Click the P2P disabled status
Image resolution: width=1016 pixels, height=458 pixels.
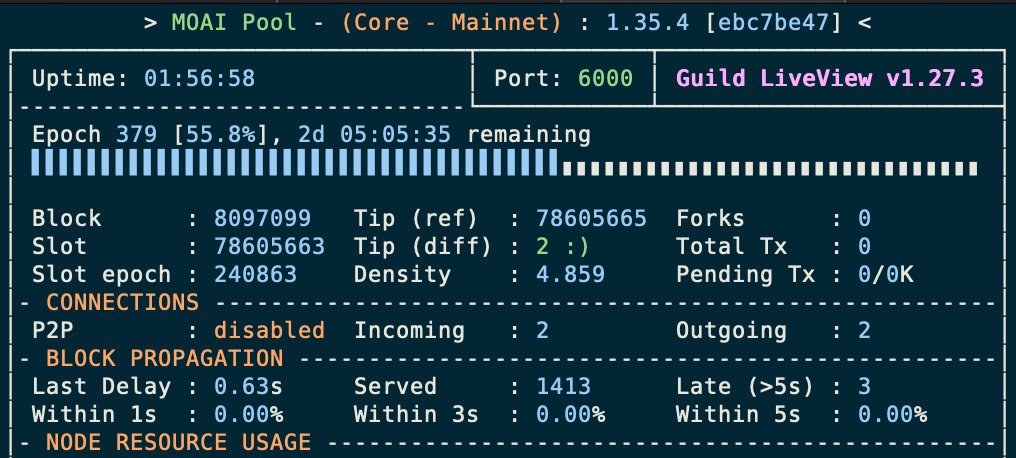[x=270, y=330]
